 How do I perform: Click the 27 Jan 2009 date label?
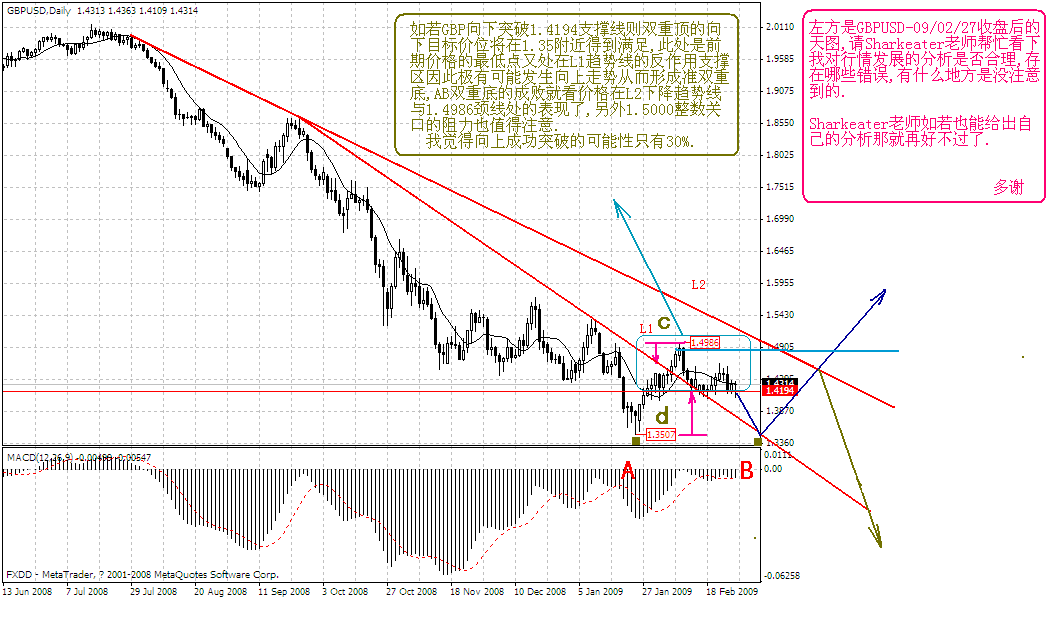[x=667, y=592]
